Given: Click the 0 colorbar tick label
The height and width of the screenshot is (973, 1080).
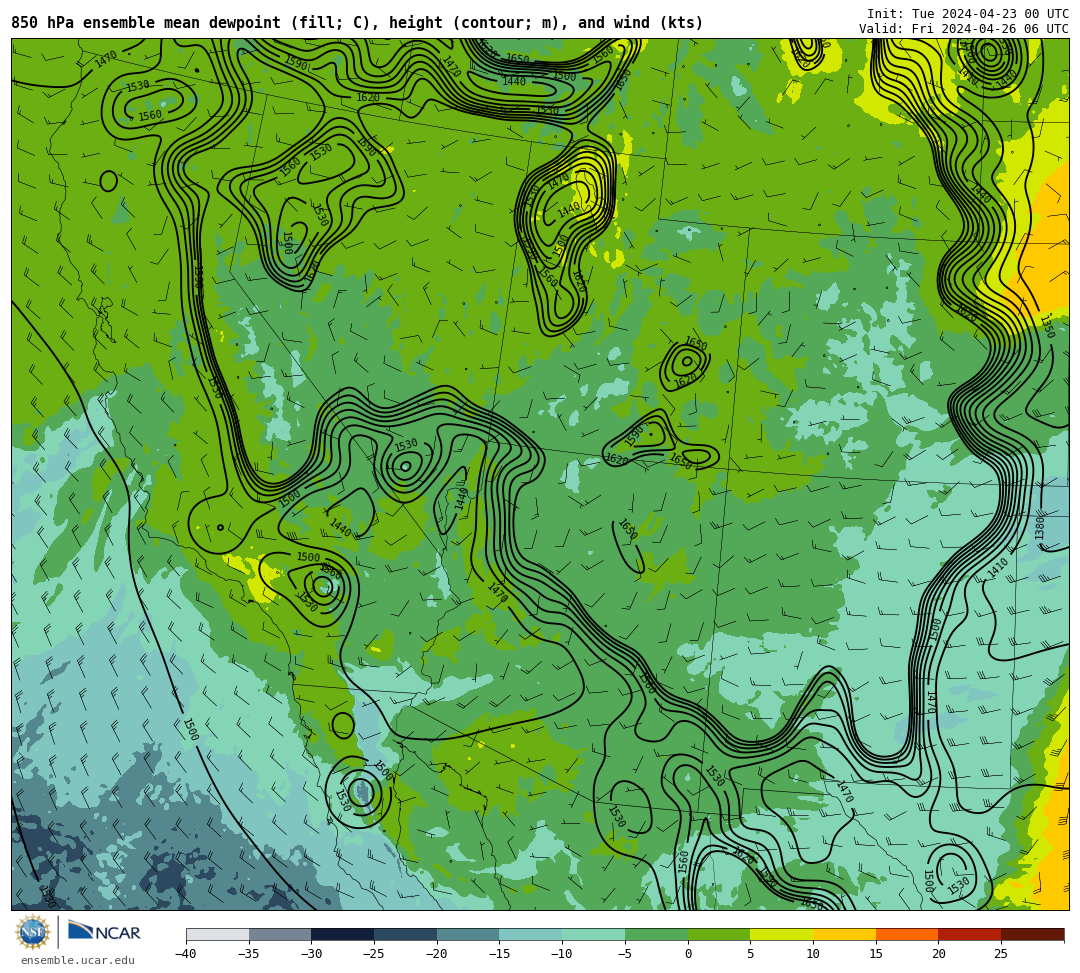Looking at the screenshot, I should [x=688, y=954].
